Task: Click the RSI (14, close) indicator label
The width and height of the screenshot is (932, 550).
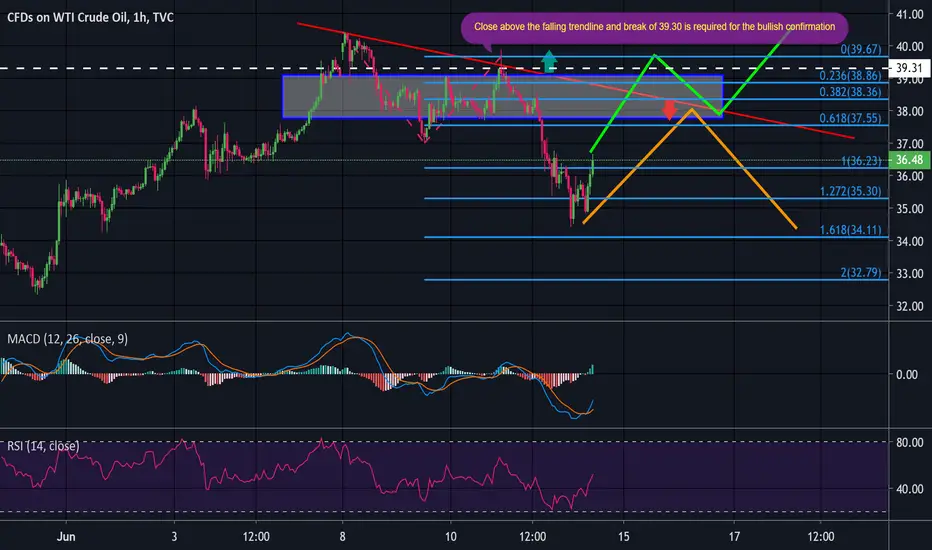Action: pyautogui.click(x=43, y=446)
